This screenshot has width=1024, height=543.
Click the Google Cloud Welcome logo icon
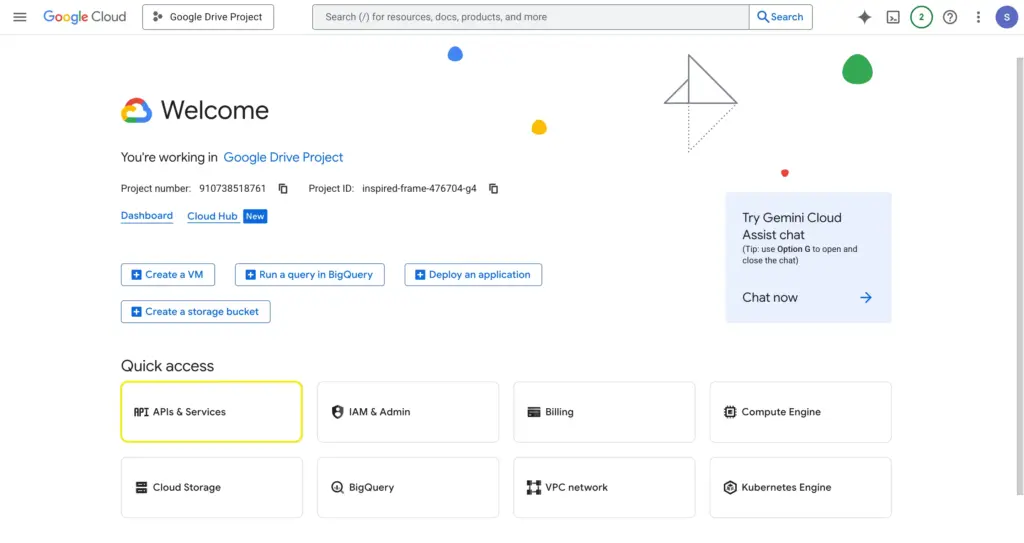pos(136,110)
